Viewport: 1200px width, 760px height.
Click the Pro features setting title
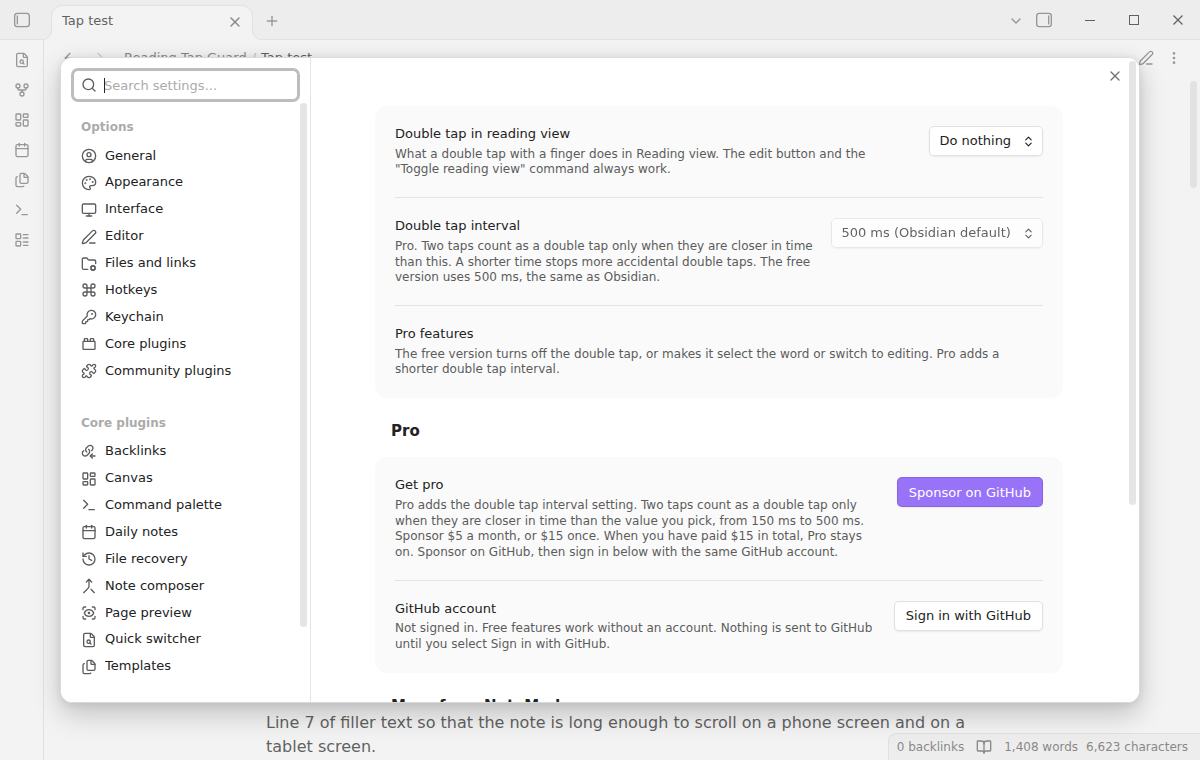tap(434, 334)
